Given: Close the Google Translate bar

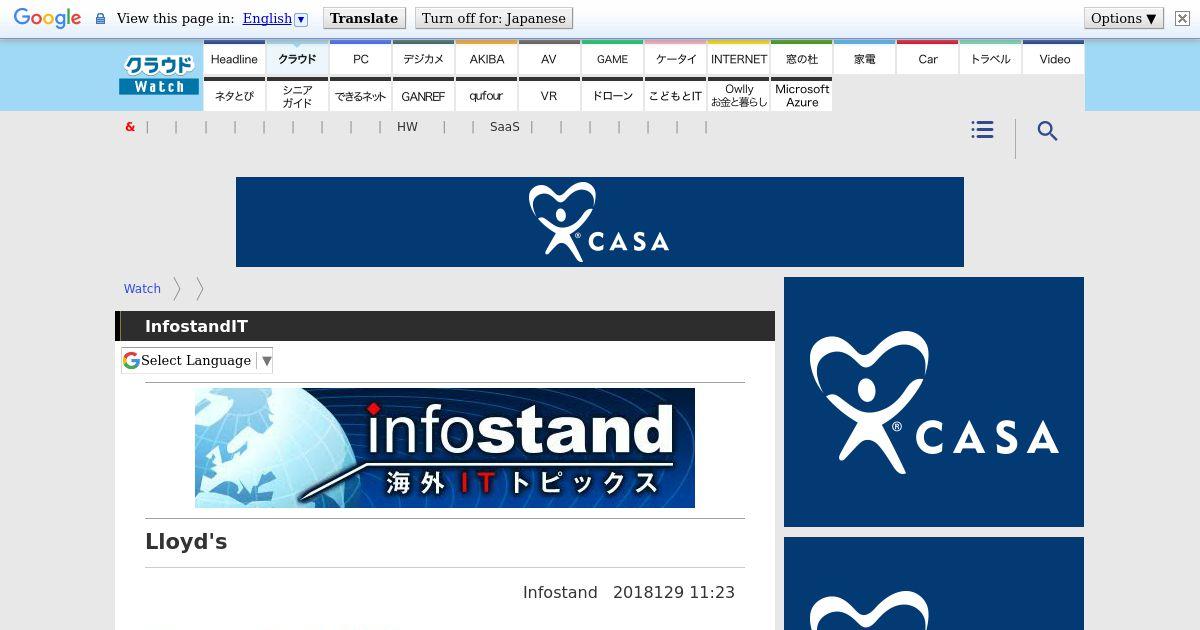Looking at the screenshot, I should (x=1182, y=19).
